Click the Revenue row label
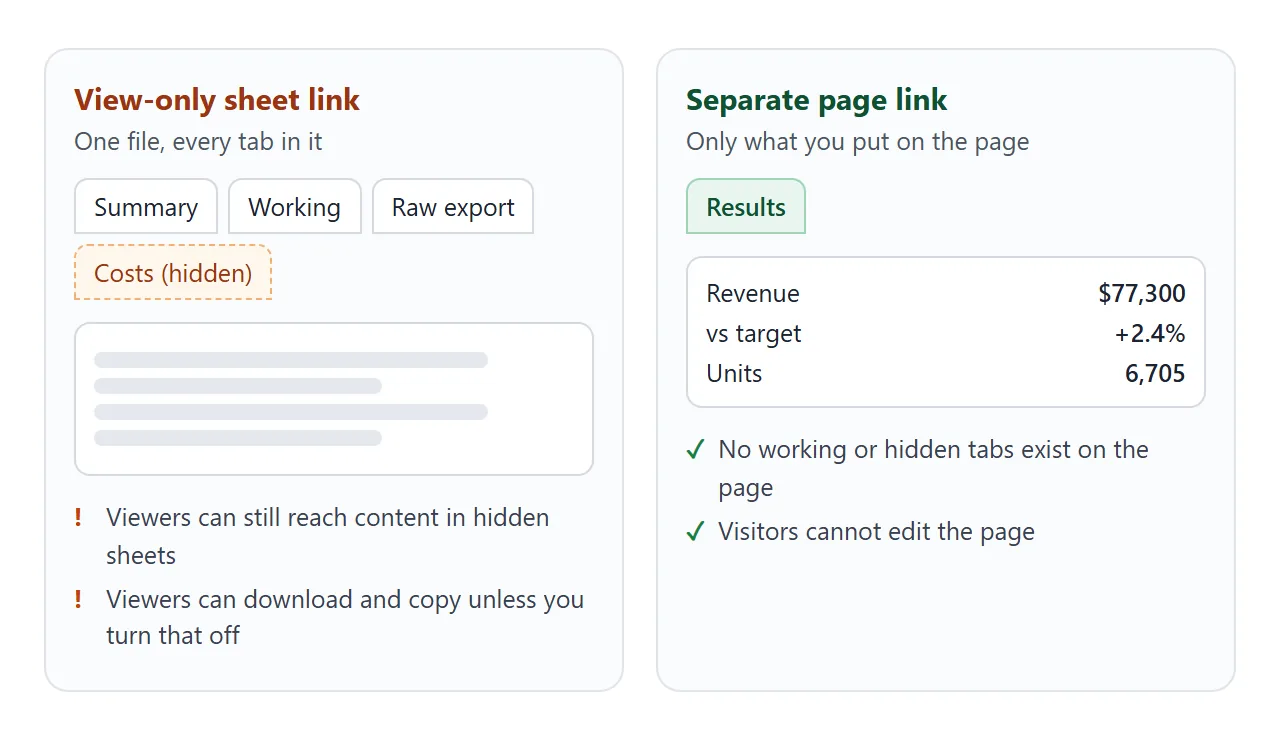 click(753, 294)
